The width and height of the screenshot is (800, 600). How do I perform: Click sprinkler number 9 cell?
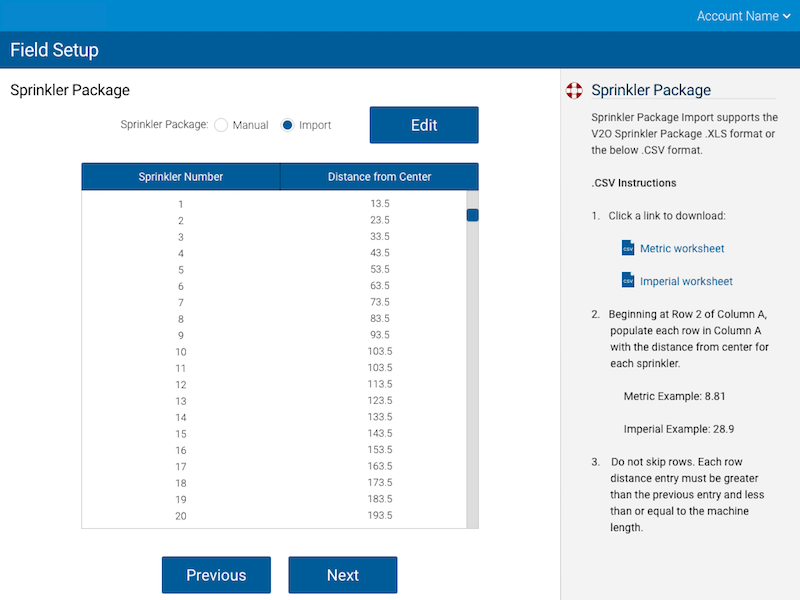181,335
